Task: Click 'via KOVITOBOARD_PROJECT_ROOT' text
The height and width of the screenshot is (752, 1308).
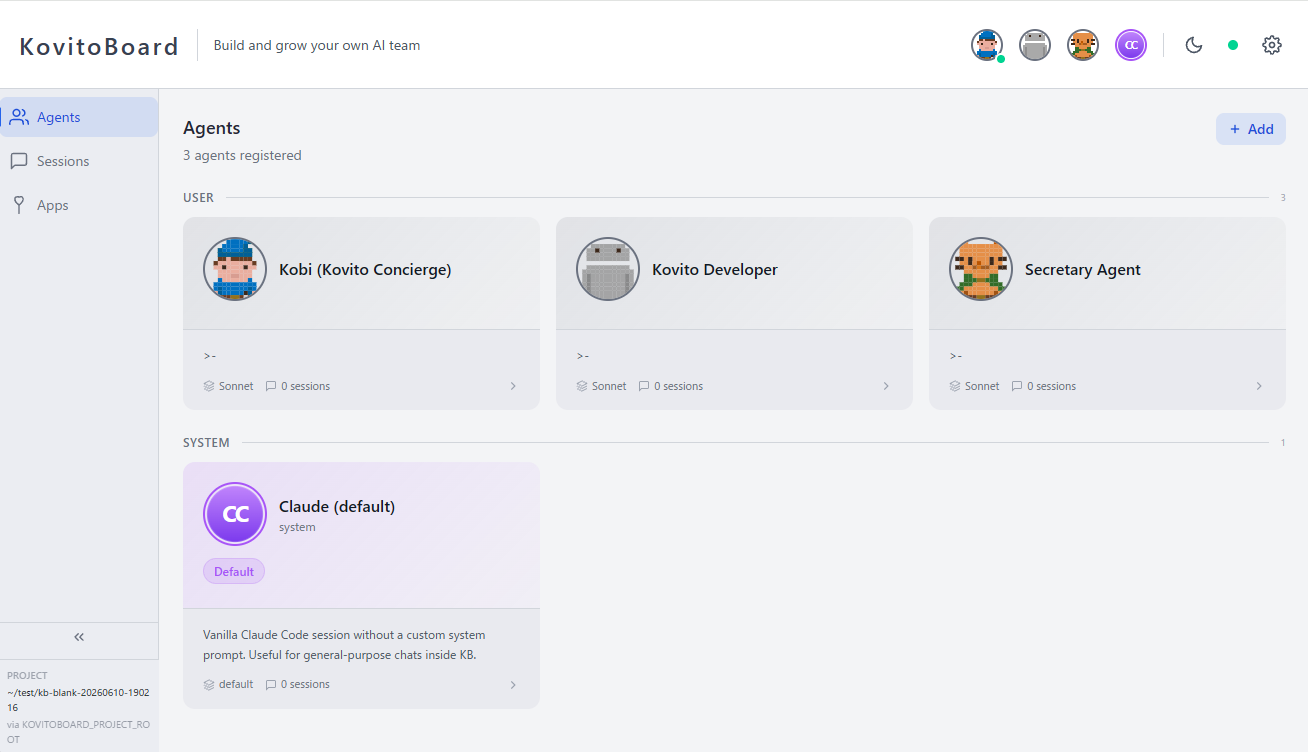Action: pos(78,732)
